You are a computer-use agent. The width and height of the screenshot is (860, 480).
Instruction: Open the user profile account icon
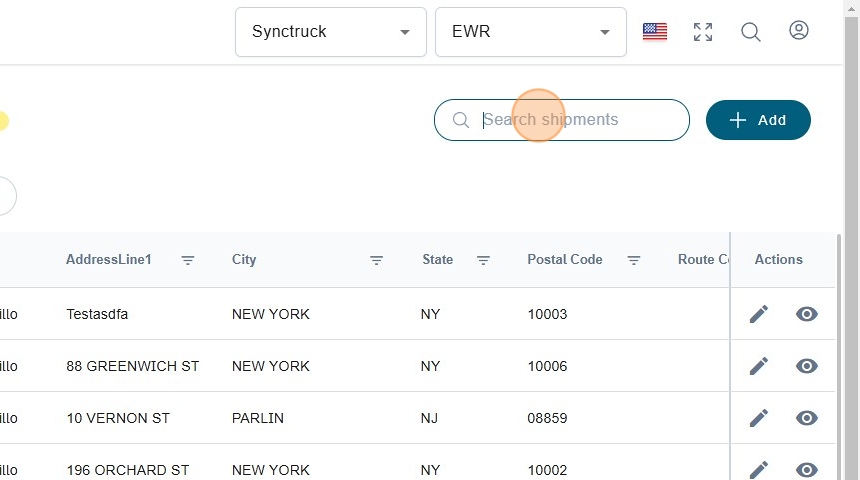pyautogui.click(x=798, y=31)
